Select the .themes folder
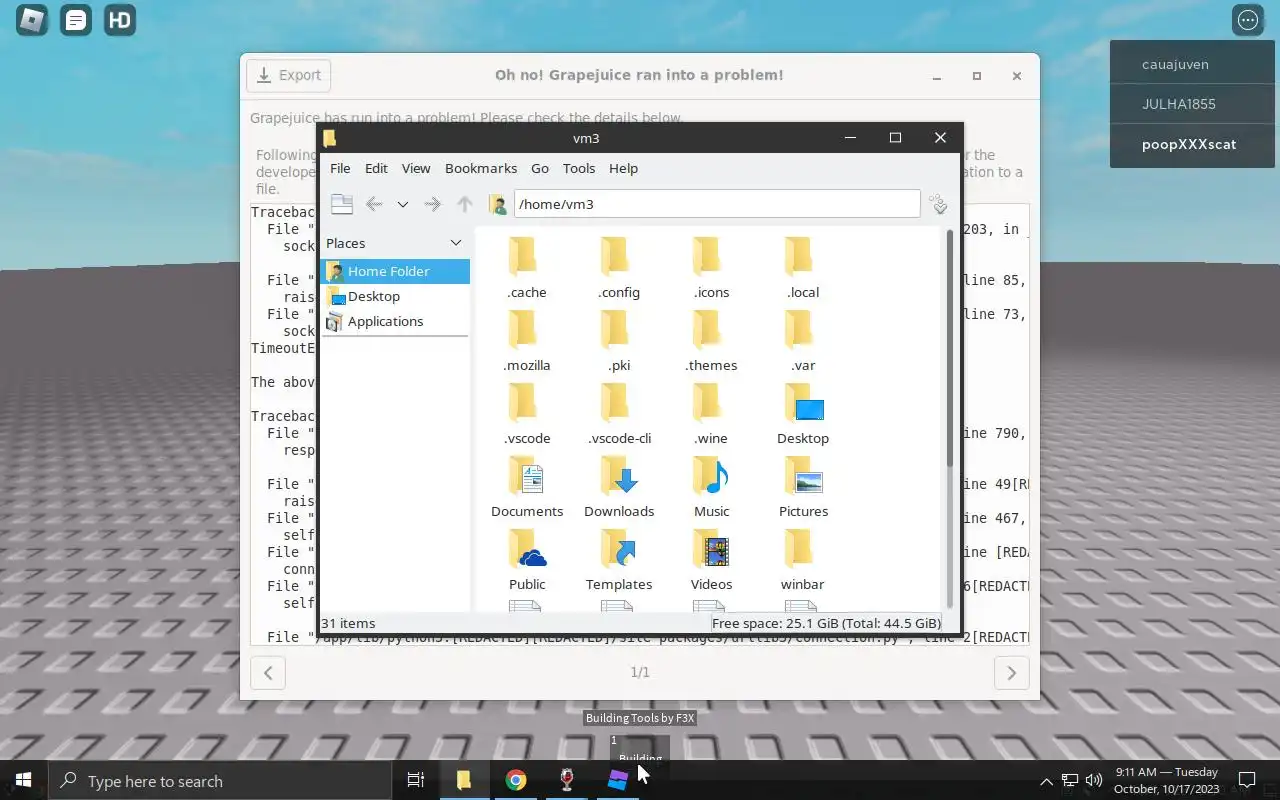This screenshot has height=800, width=1280. [711, 341]
